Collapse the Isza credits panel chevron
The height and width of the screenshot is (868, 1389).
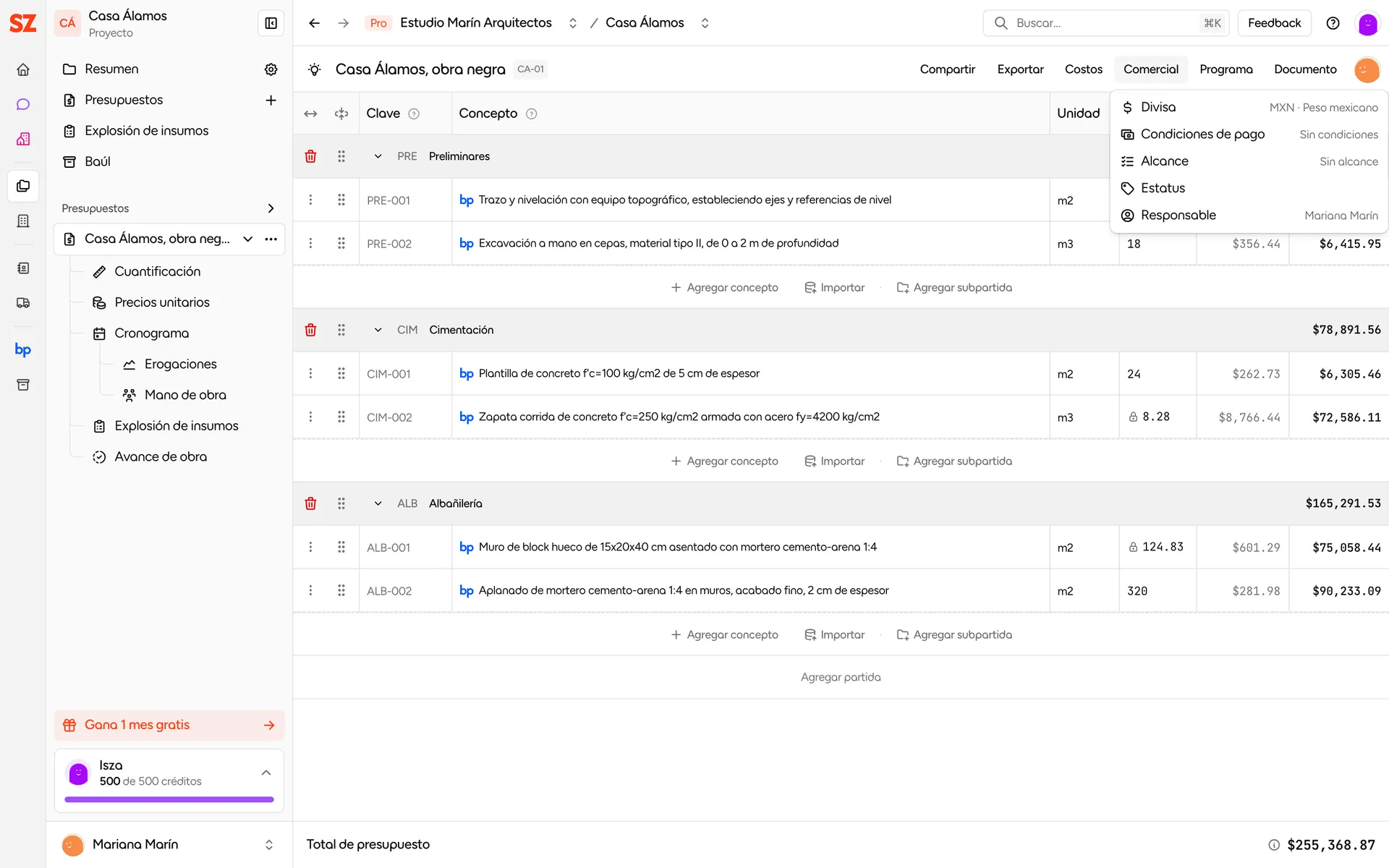coord(266,773)
